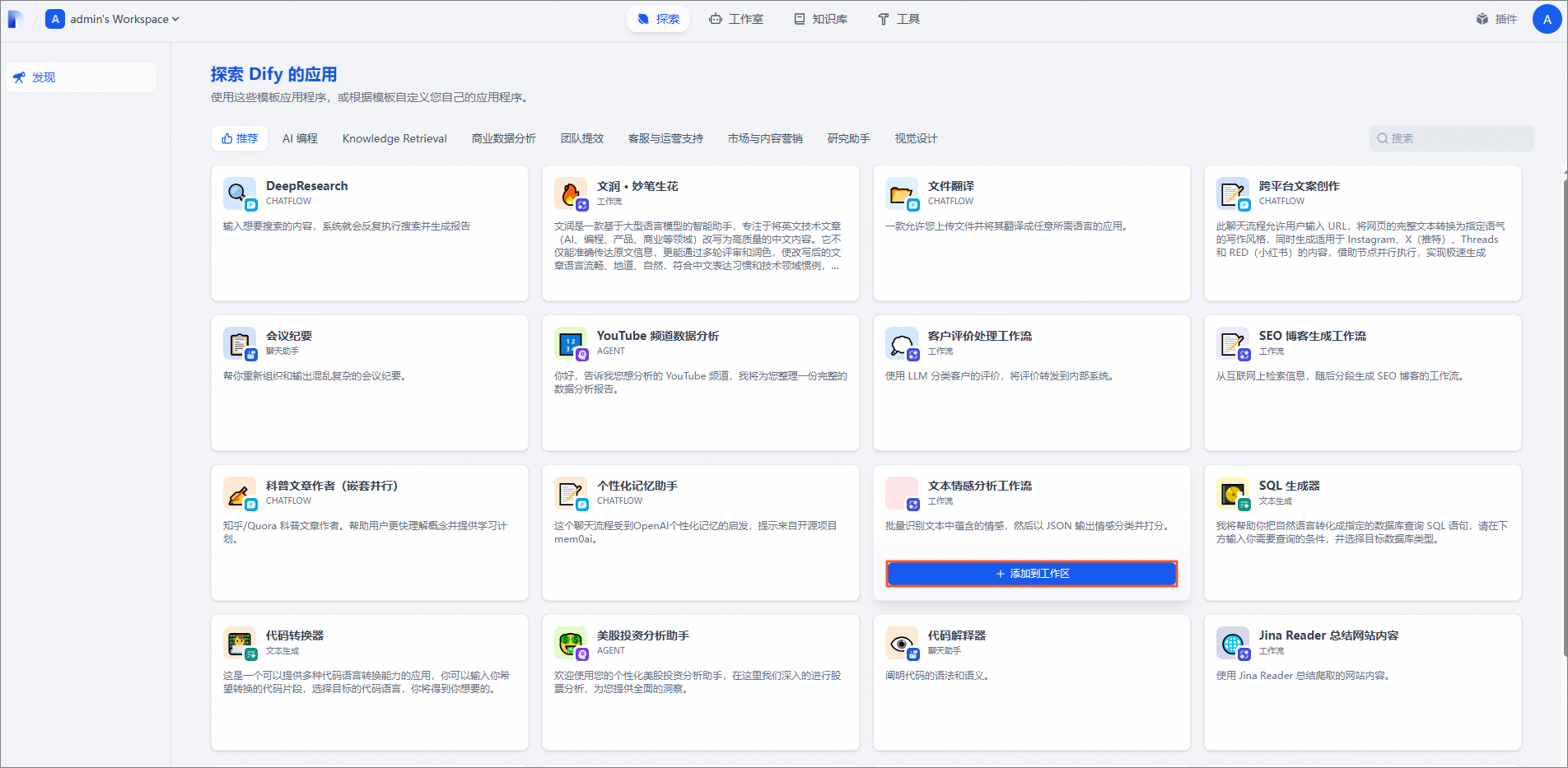Click the DeepResearch app icon
1568x768 pixels.
(x=239, y=193)
